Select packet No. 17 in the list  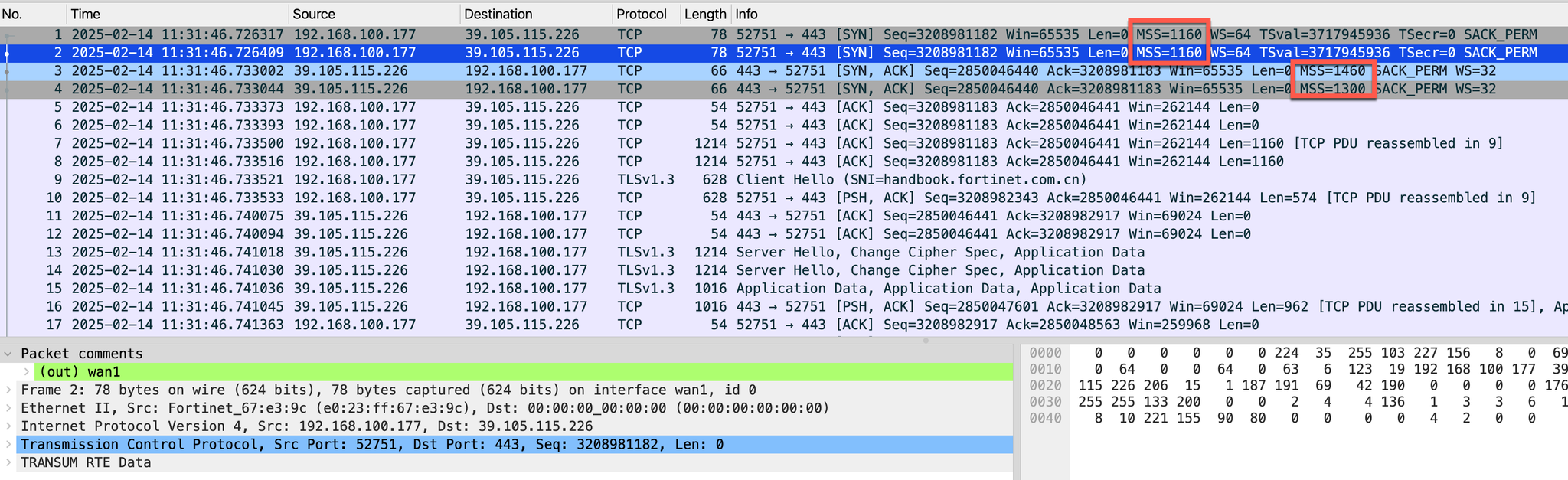coord(784,325)
